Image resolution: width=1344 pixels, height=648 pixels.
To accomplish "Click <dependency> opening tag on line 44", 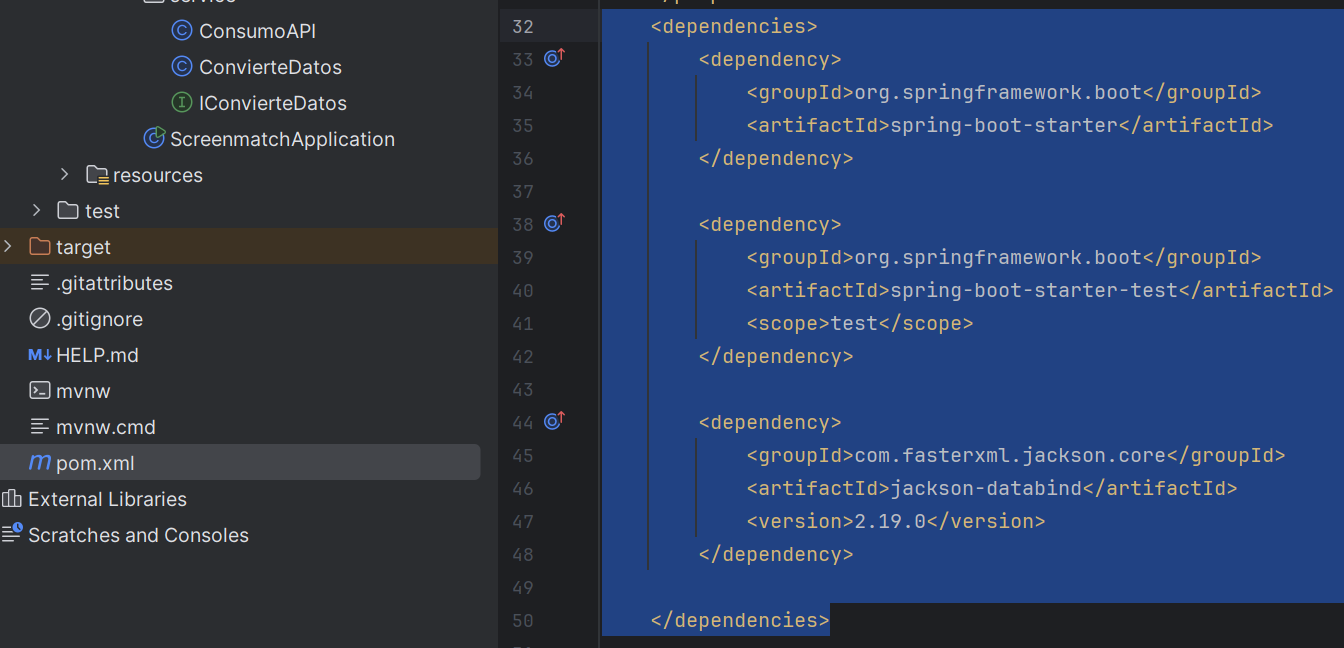I will pos(770,422).
